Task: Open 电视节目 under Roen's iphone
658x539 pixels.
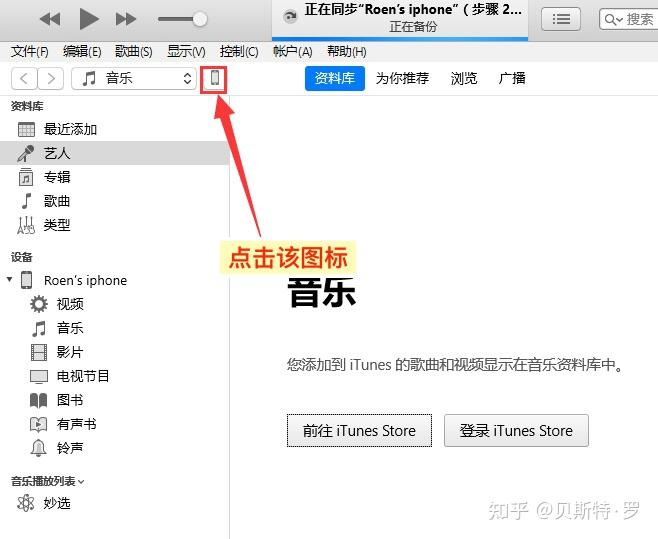Action: pyautogui.click(x=83, y=376)
